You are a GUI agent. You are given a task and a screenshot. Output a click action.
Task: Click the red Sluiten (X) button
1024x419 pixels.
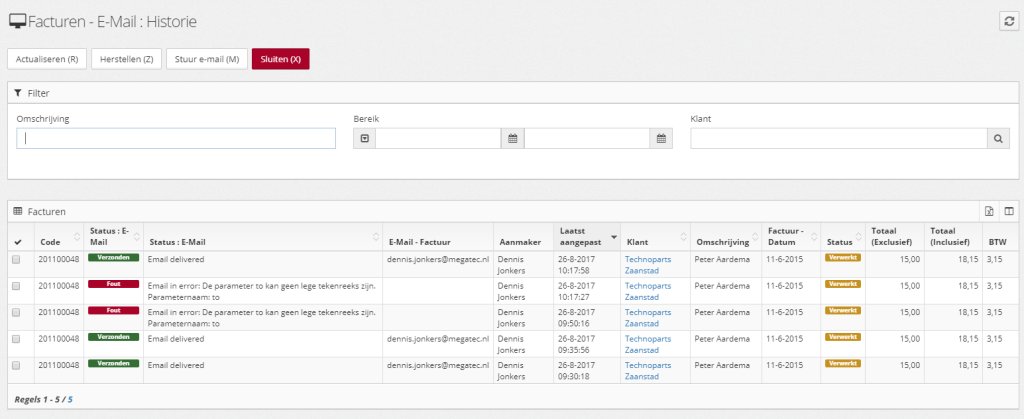[281, 59]
